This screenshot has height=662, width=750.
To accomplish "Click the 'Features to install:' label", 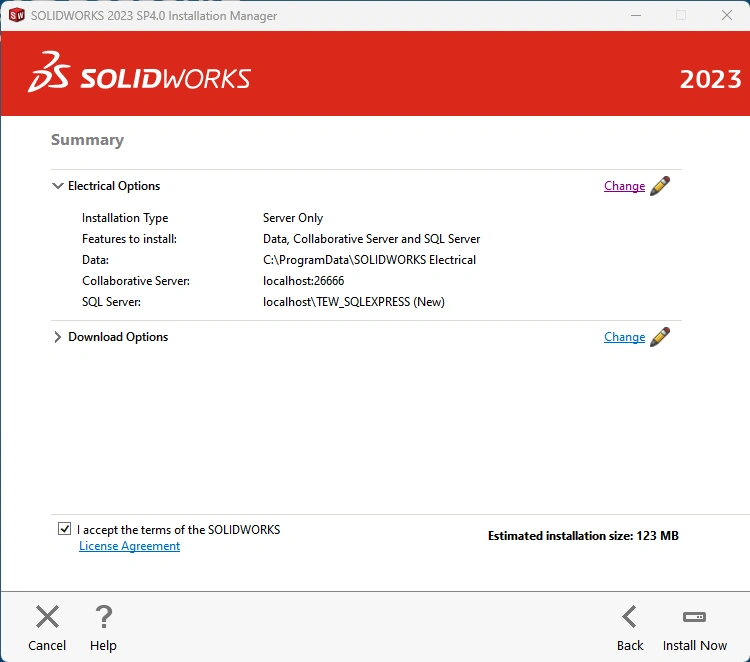I will tap(129, 239).
